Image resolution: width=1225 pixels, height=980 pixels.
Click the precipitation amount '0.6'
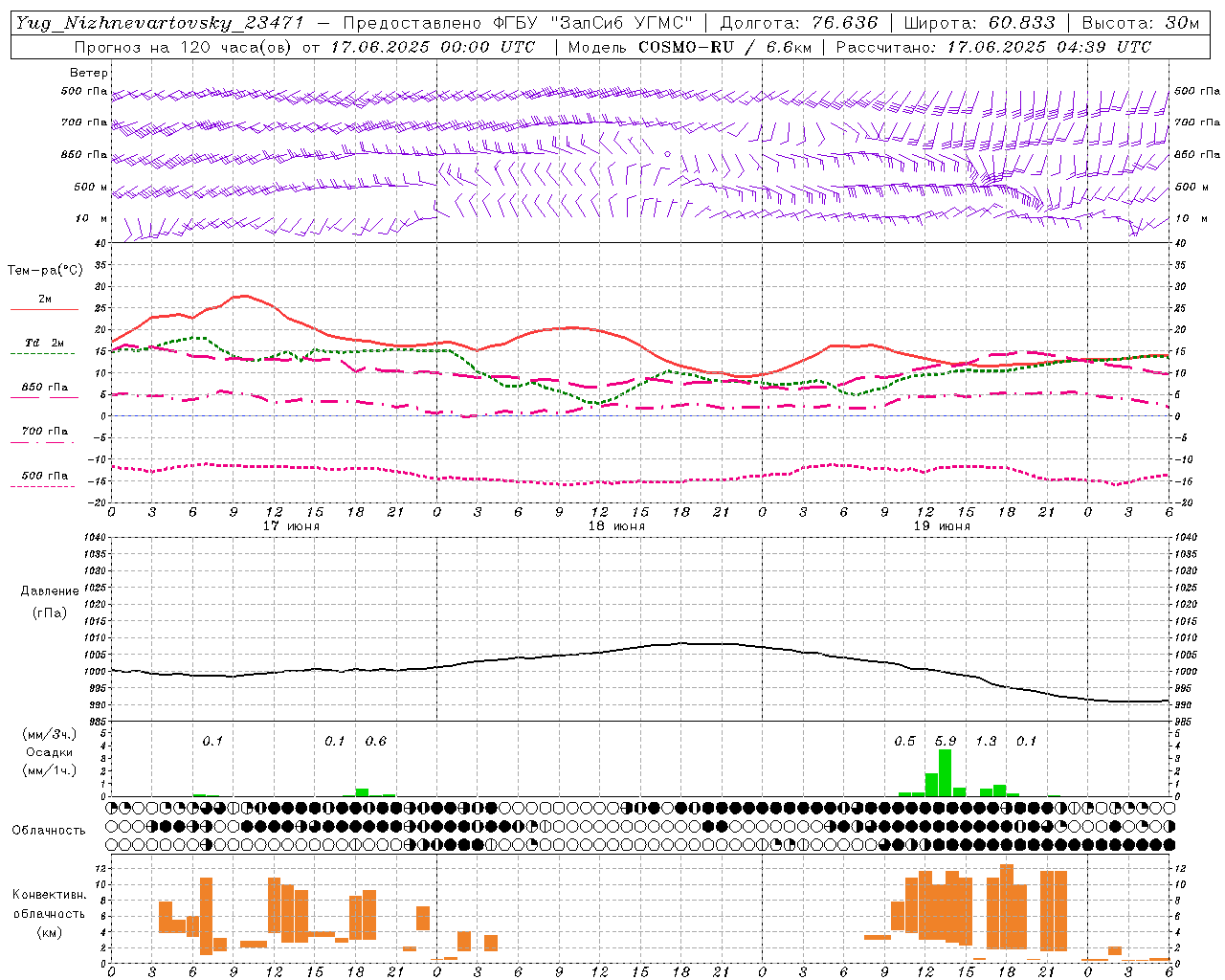tap(376, 741)
